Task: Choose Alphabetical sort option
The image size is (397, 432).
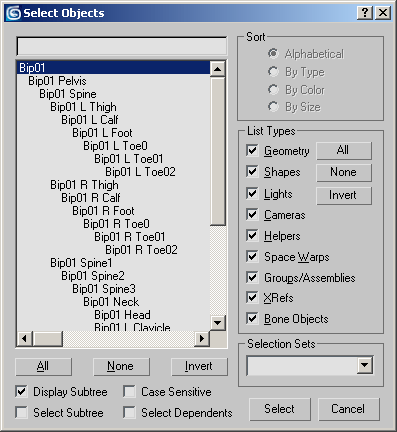Action: coord(306,54)
